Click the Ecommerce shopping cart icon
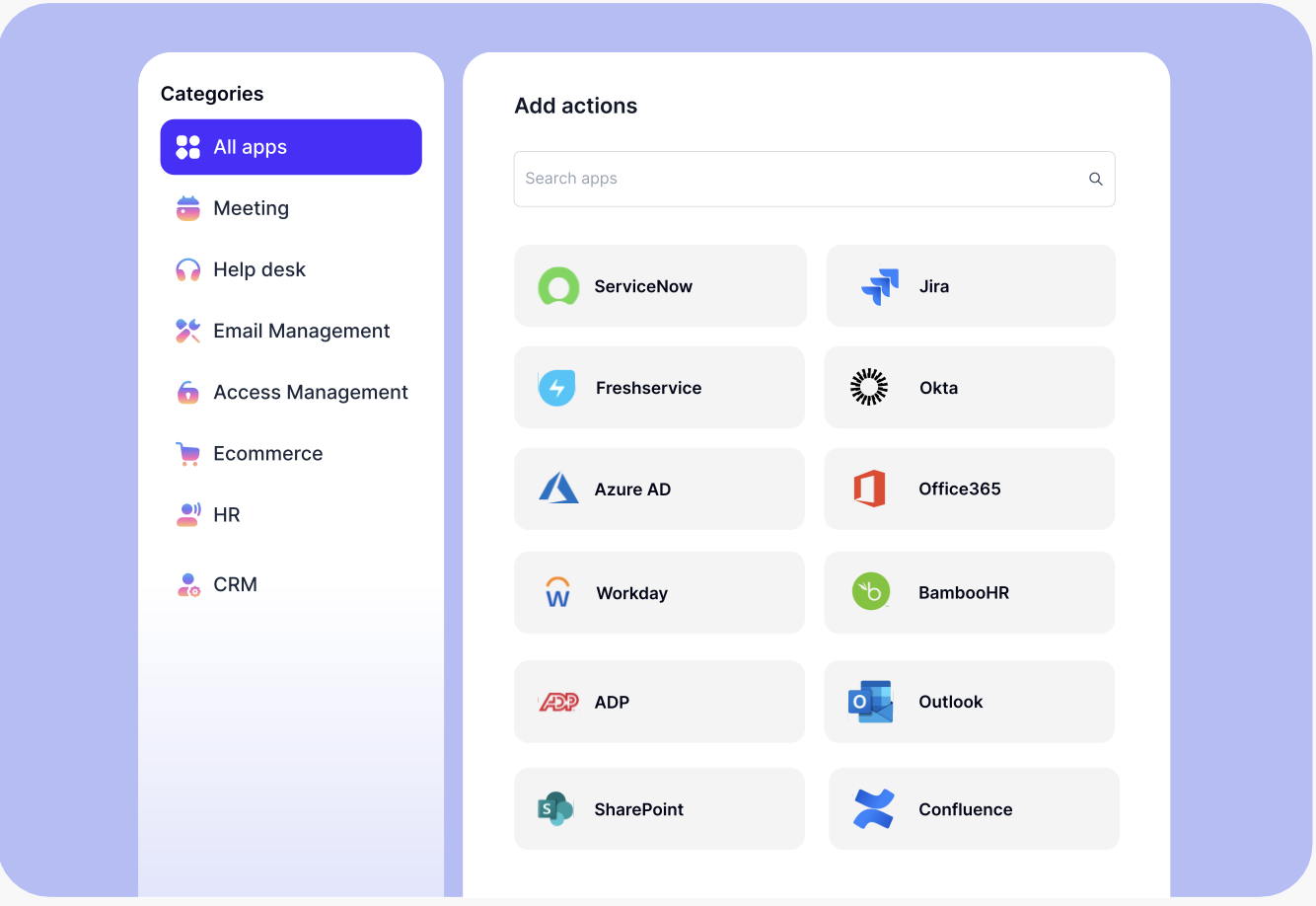This screenshot has height=906, width=1316. tap(187, 454)
